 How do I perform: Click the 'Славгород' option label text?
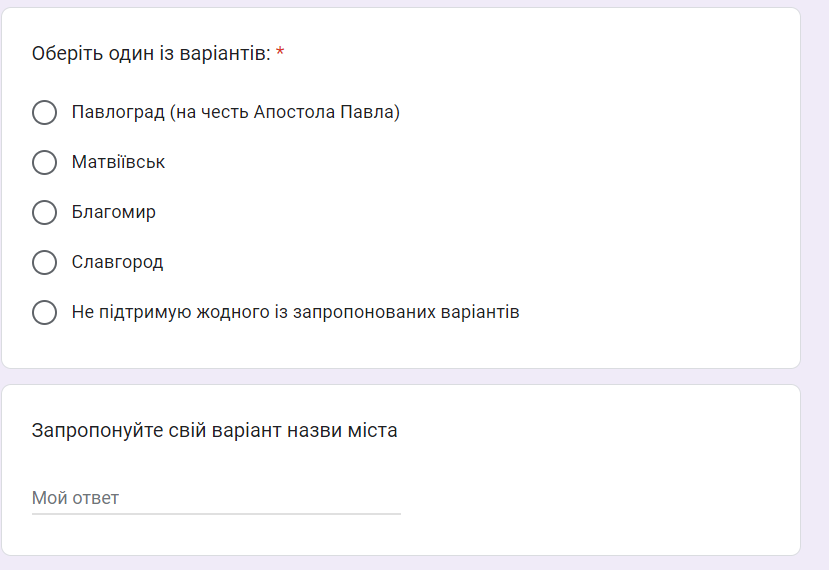point(117,262)
